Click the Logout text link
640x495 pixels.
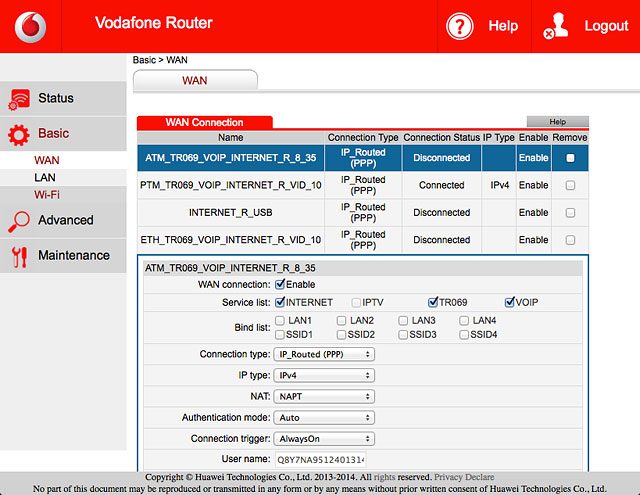point(606,26)
